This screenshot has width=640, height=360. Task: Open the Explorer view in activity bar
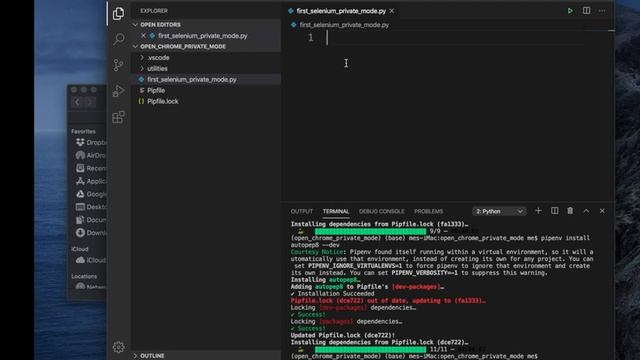[118, 13]
